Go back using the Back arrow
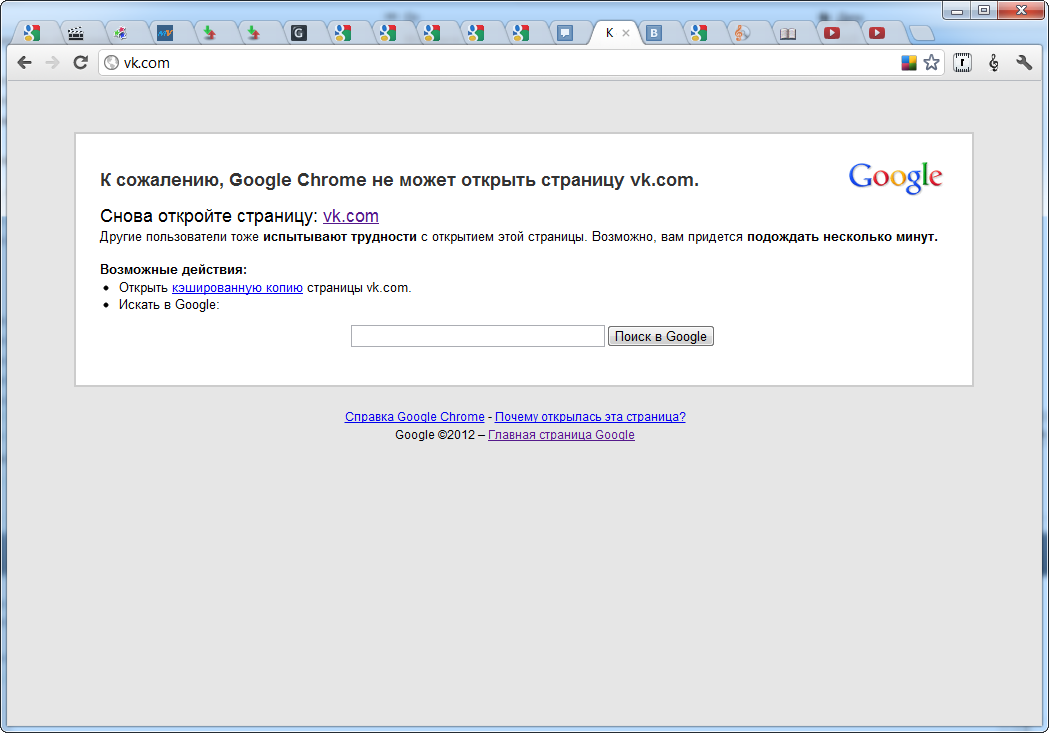Image resolution: width=1049 pixels, height=733 pixels. coord(25,62)
